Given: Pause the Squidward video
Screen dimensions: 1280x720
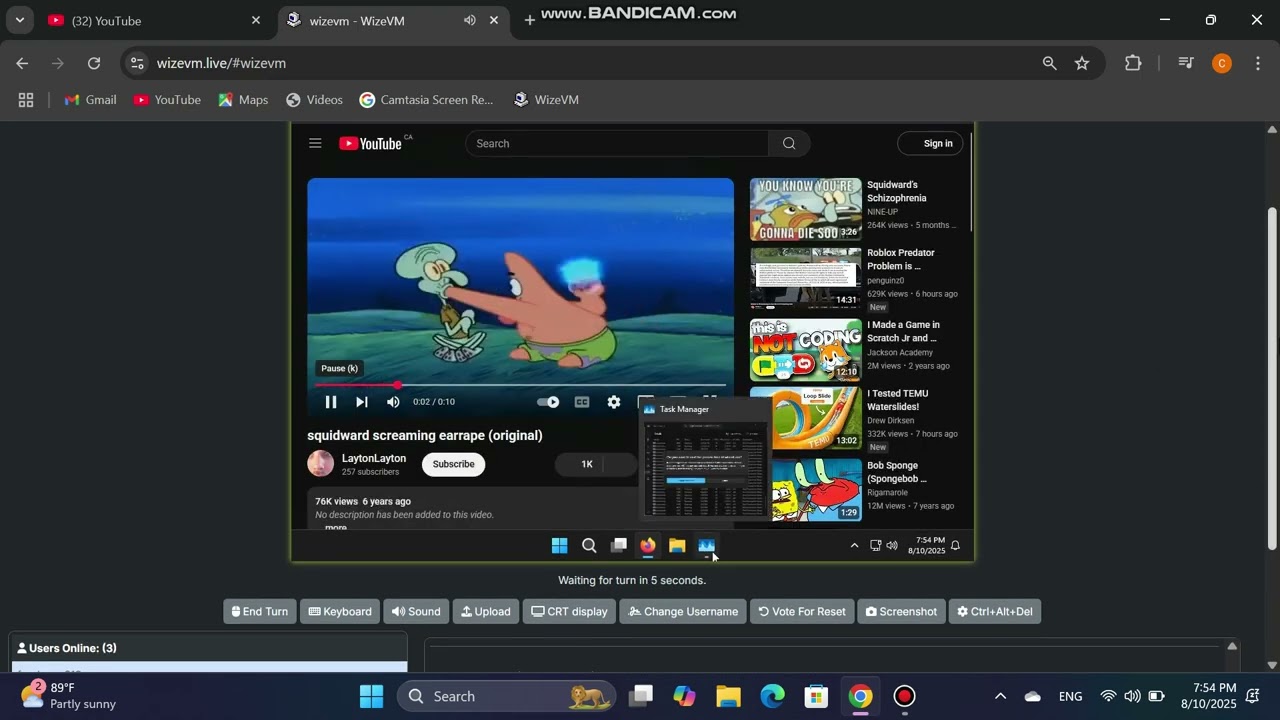Looking at the screenshot, I should click(x=331, y=402).
